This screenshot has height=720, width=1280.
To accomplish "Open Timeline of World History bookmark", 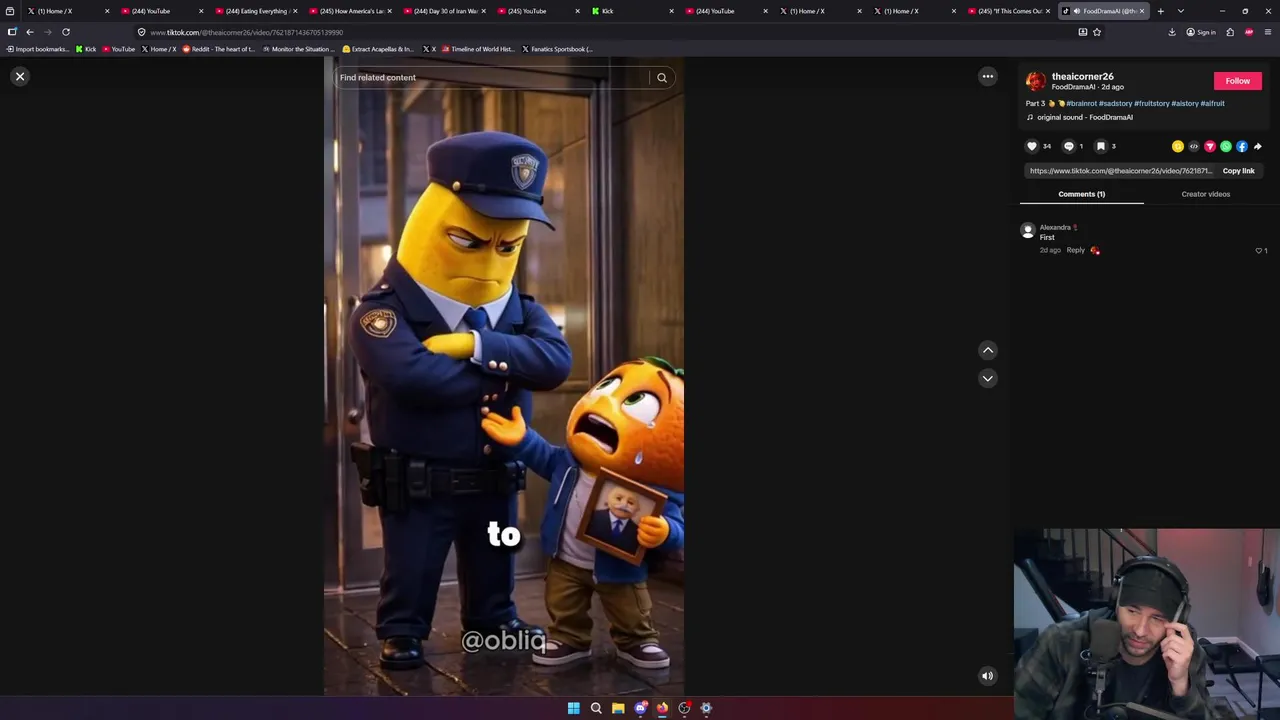I will click(x=478, y=49).
